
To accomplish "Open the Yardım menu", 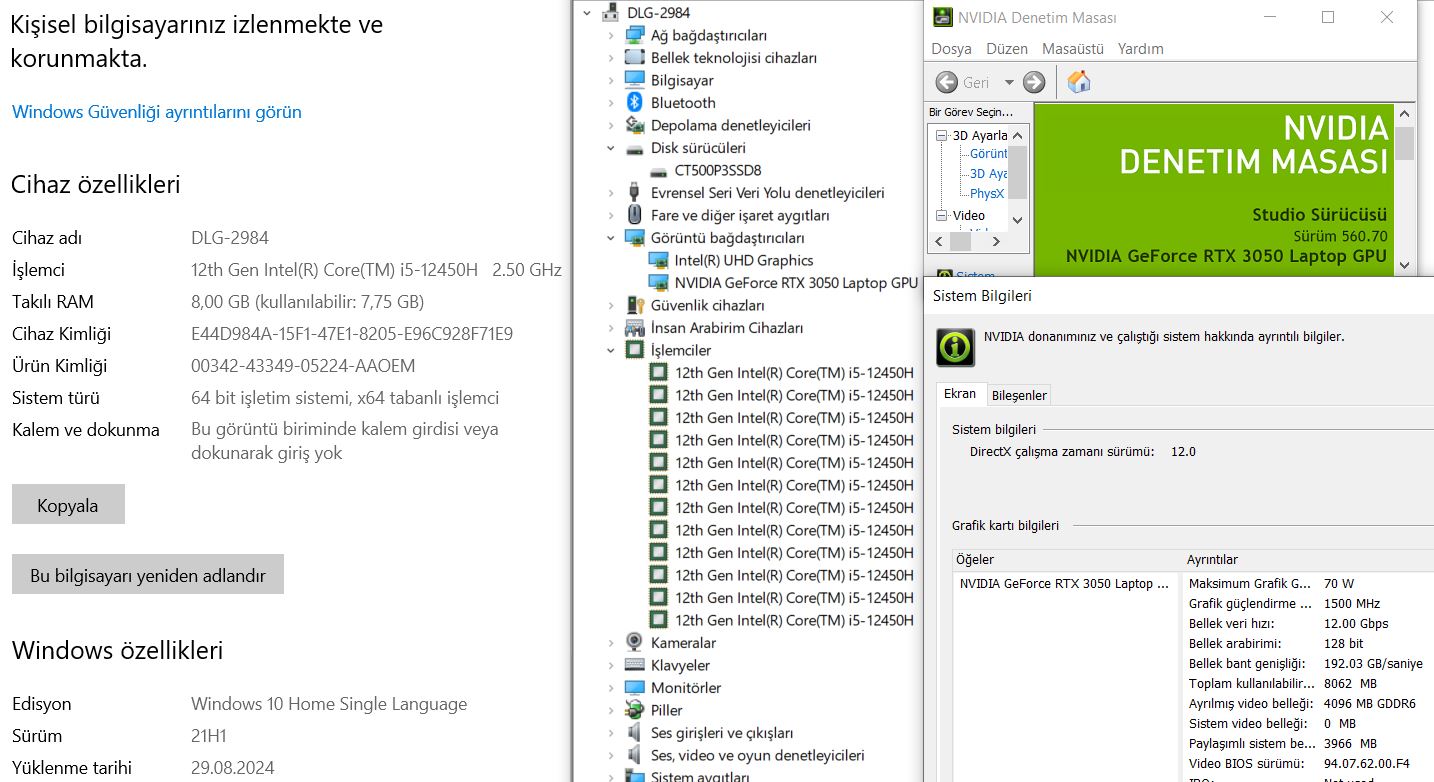I will pyautogui.click(x=1141, y=48).
